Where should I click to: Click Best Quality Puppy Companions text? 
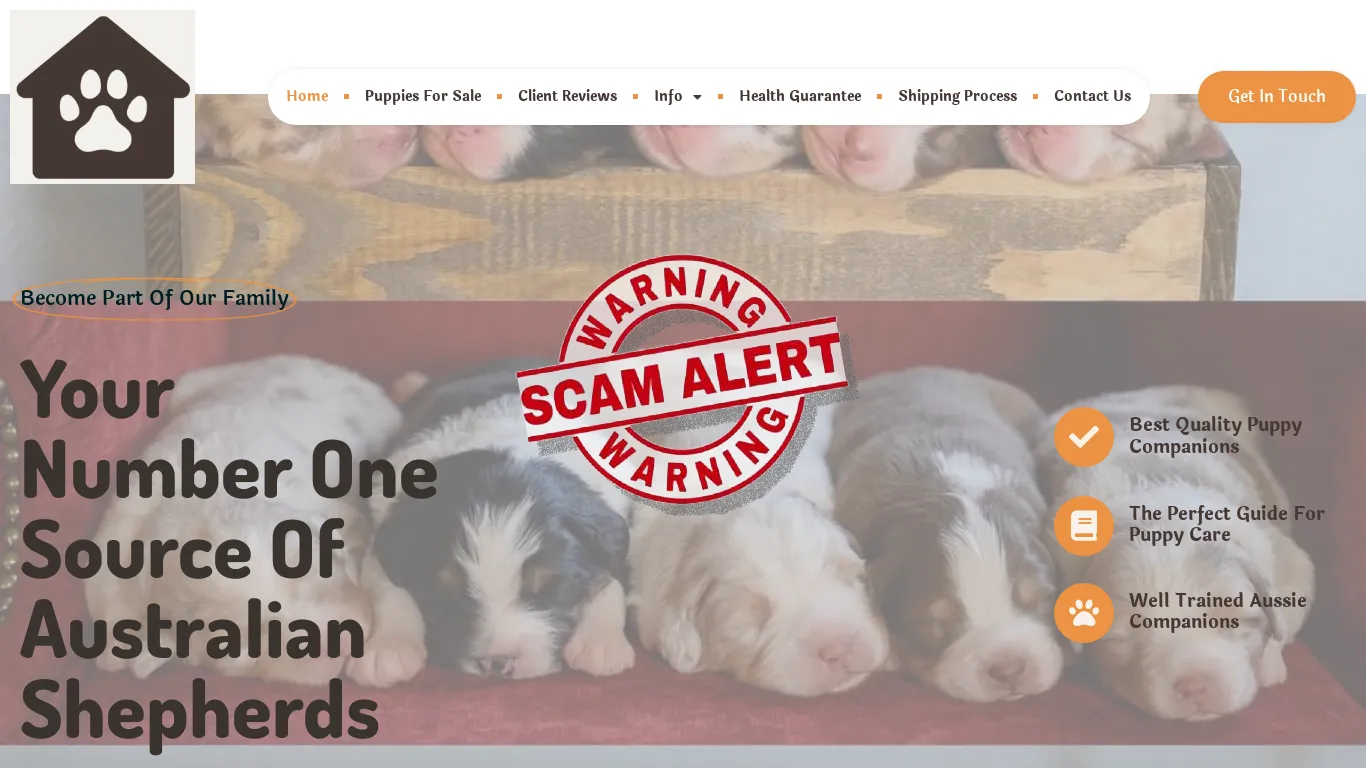click(1216, 435)
